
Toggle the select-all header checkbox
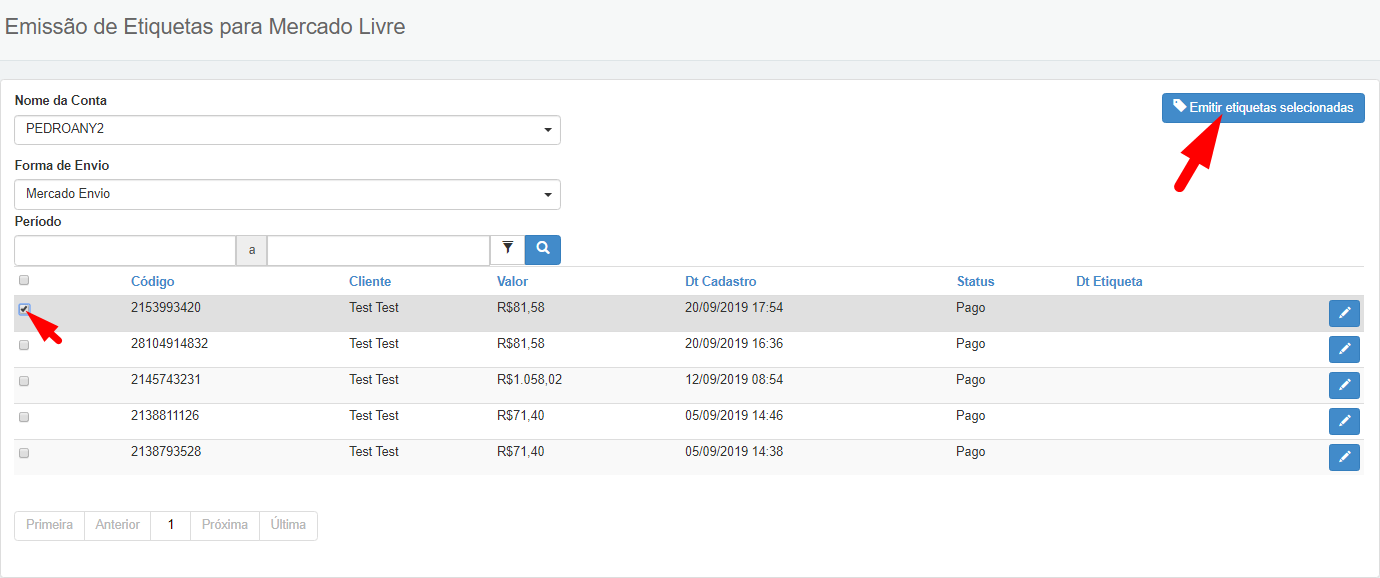(24, 281)
